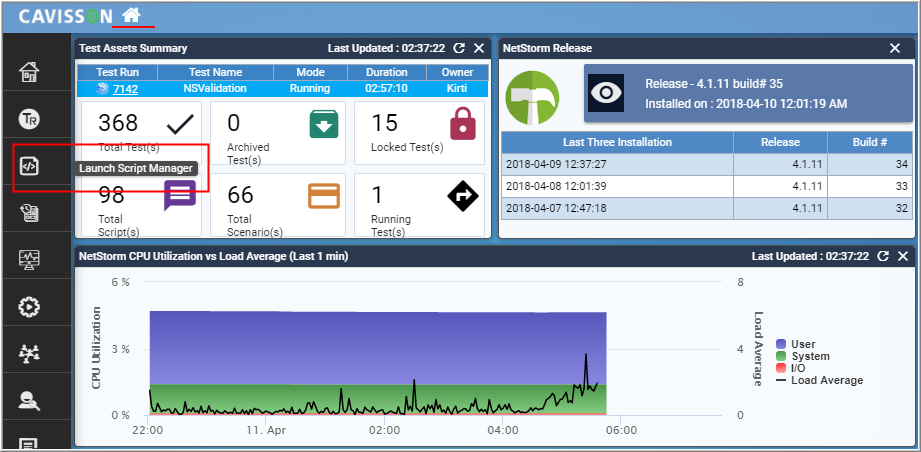Screen dimensions: 921x452
Task: Click the orange Total Scenarios card icon
Action: tap(324, 196)
